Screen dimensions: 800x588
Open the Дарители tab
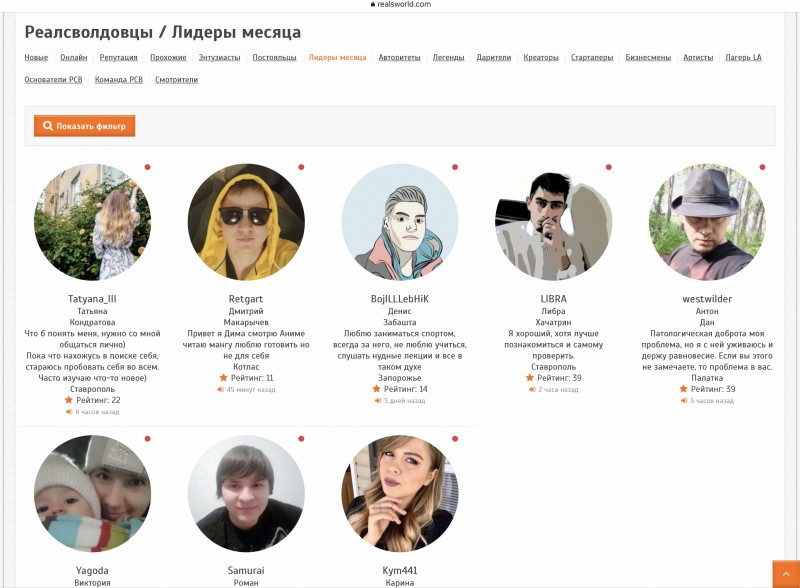pyautogui.click(x=494, y=57)
